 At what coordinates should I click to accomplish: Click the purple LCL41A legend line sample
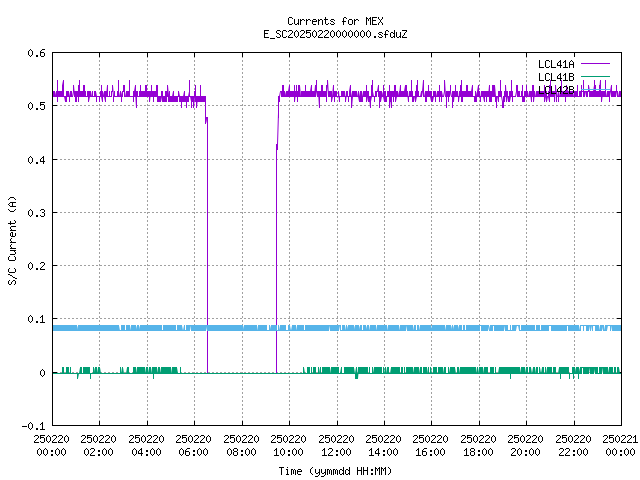click(x=595, y=64)
